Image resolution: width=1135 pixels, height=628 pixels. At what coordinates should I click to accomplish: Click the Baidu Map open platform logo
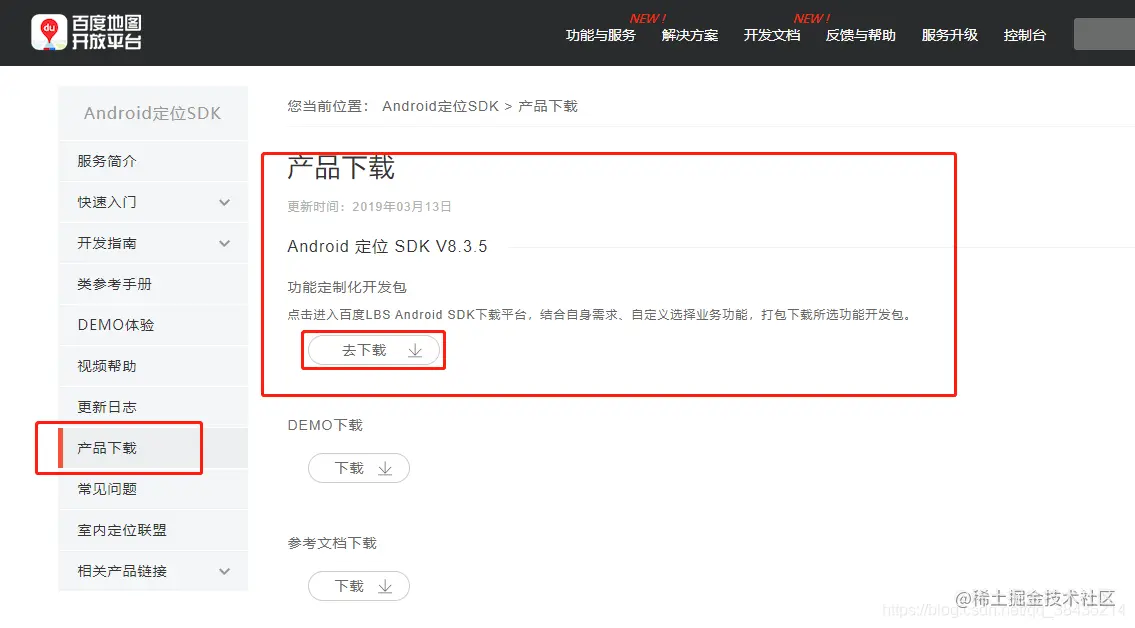click(x=86, y=33)
